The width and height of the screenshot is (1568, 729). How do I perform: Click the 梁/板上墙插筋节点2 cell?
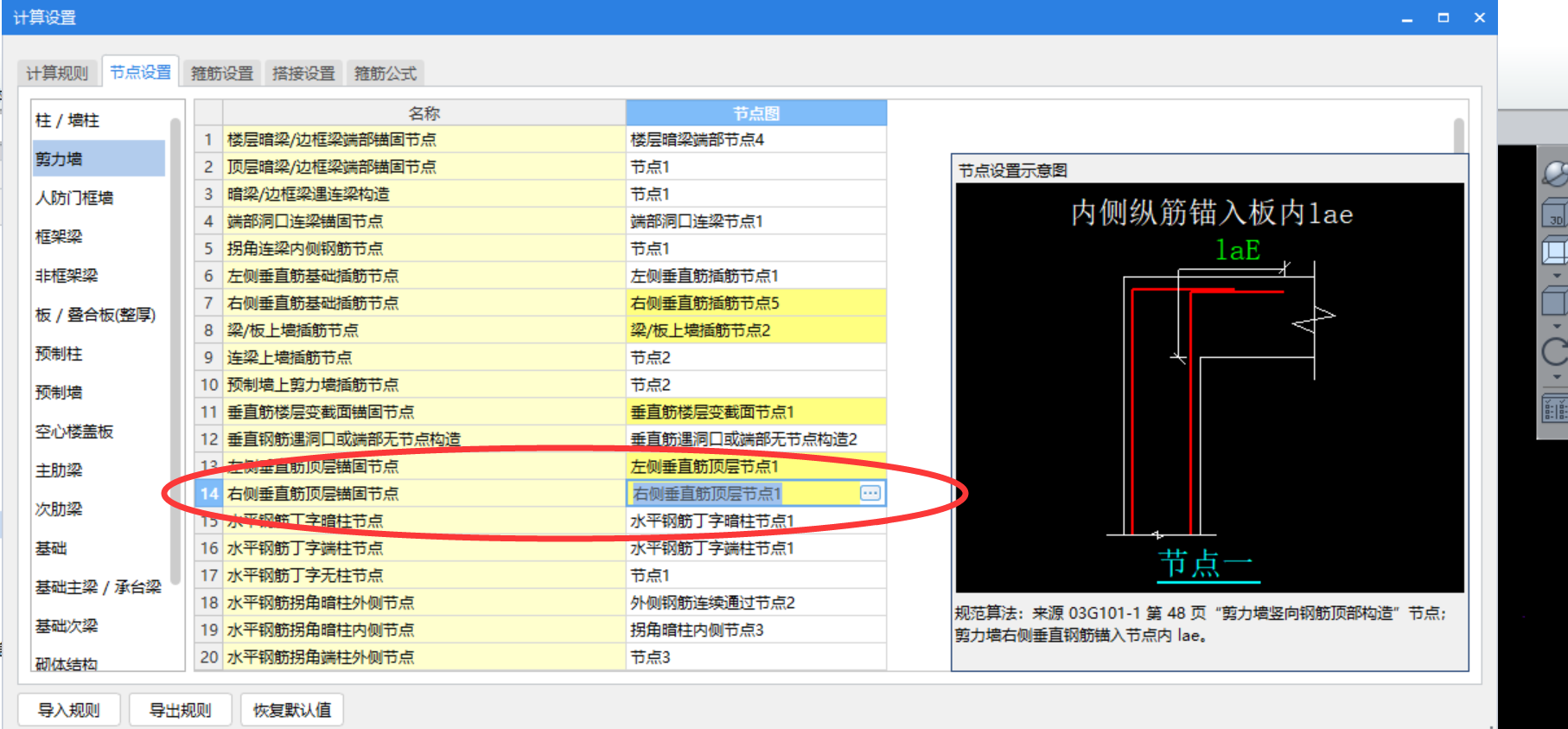[756, 330]
